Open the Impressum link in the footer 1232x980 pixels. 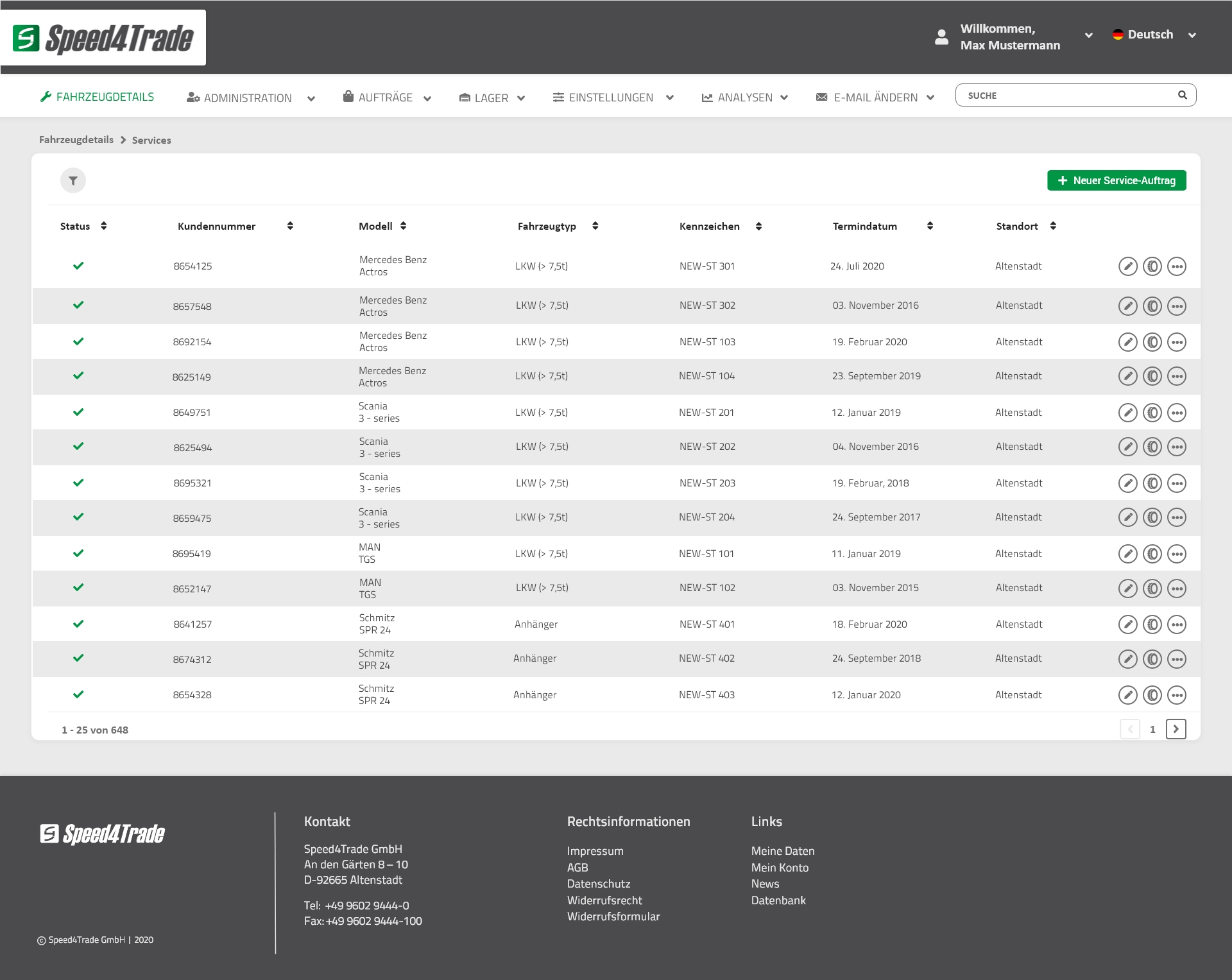(595, 850)
